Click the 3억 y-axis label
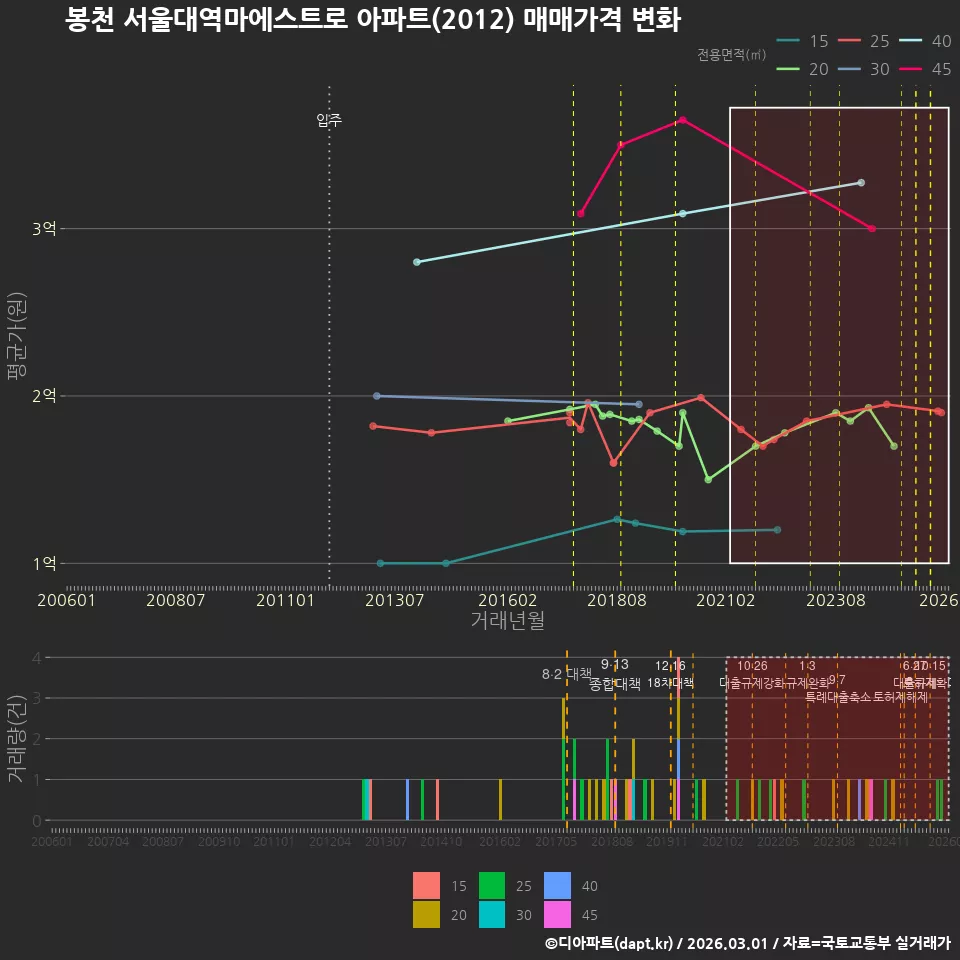This screenshot has height=960, width=960. pyautogui.click(x=44, y=228)
